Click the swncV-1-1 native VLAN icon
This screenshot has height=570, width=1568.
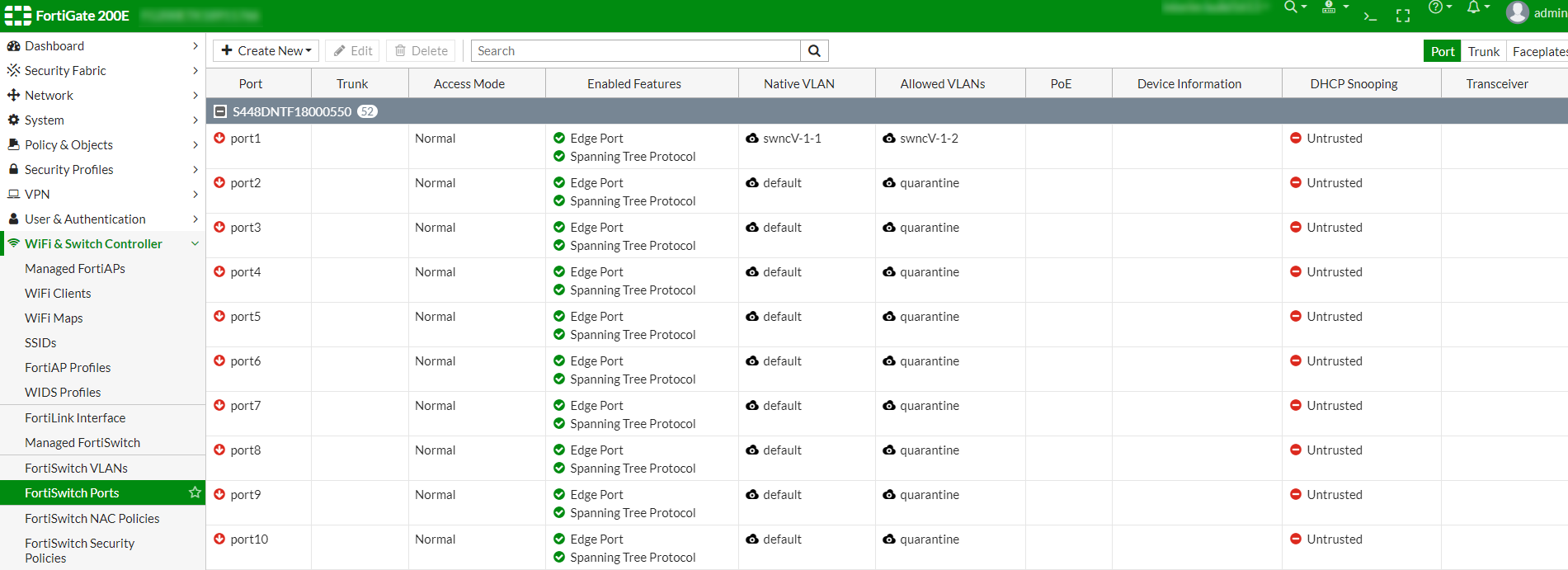tap(752, 139)
